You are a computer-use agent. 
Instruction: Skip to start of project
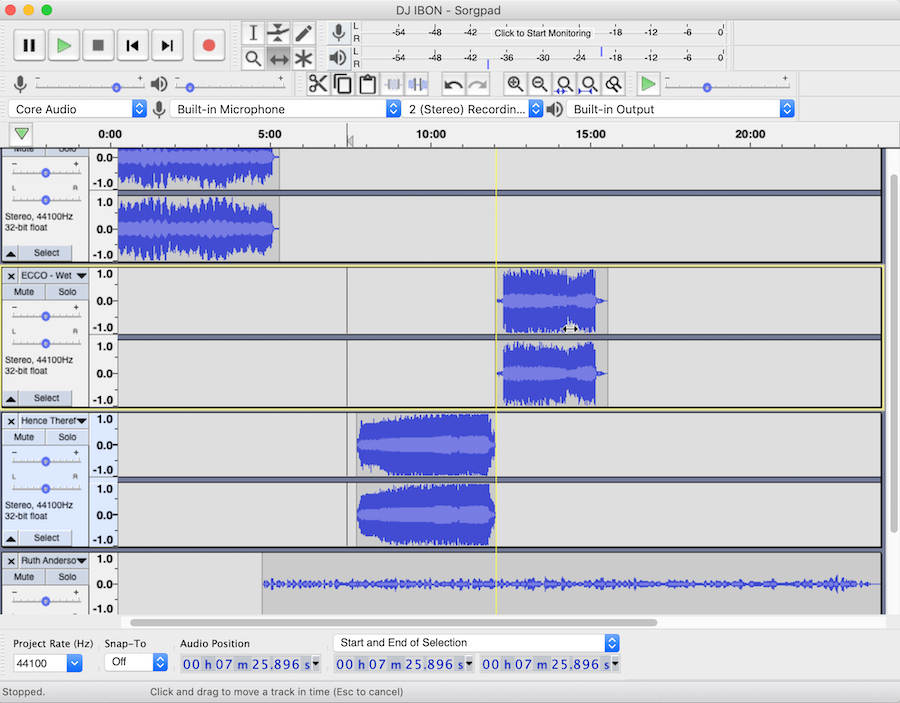pos(133,45)
